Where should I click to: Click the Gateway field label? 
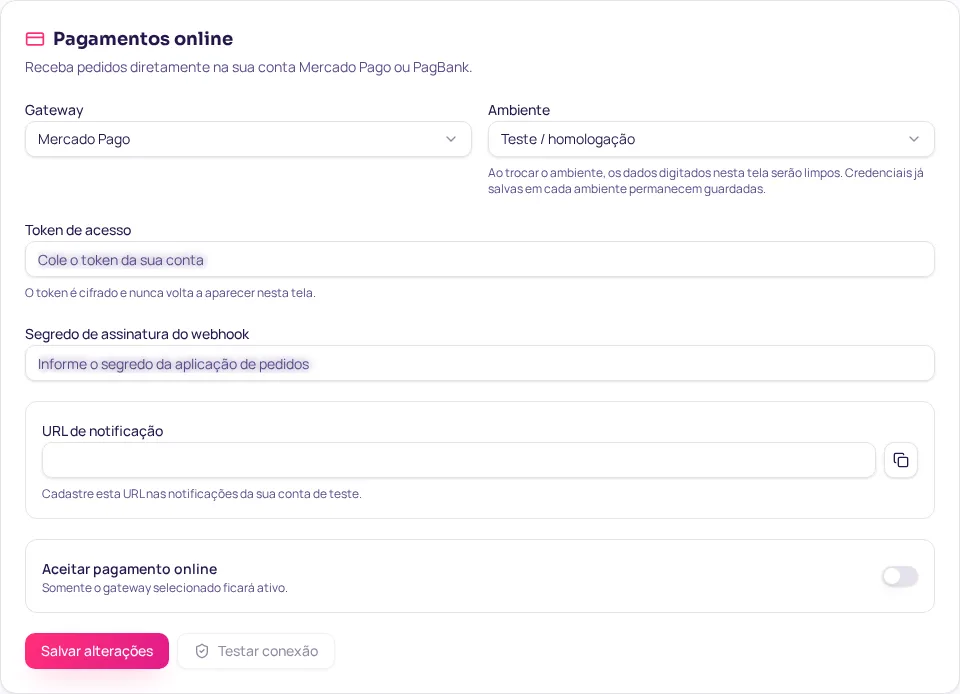[x=54, y=110]
